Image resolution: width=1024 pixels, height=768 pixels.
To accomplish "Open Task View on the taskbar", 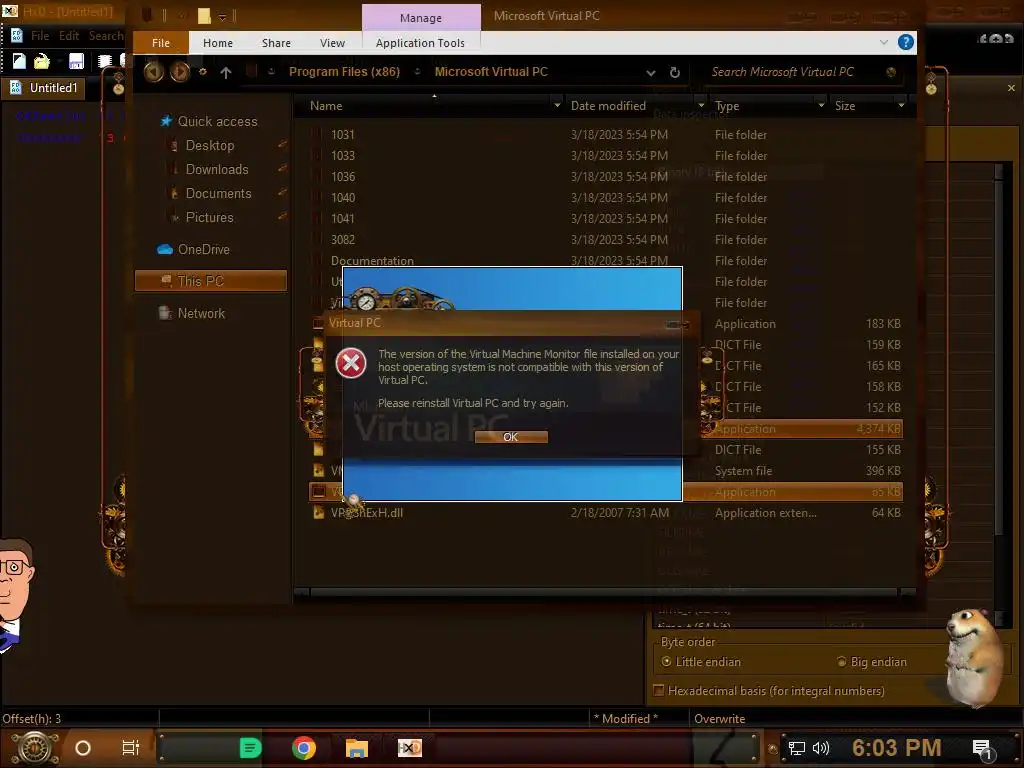I will 131,748.
